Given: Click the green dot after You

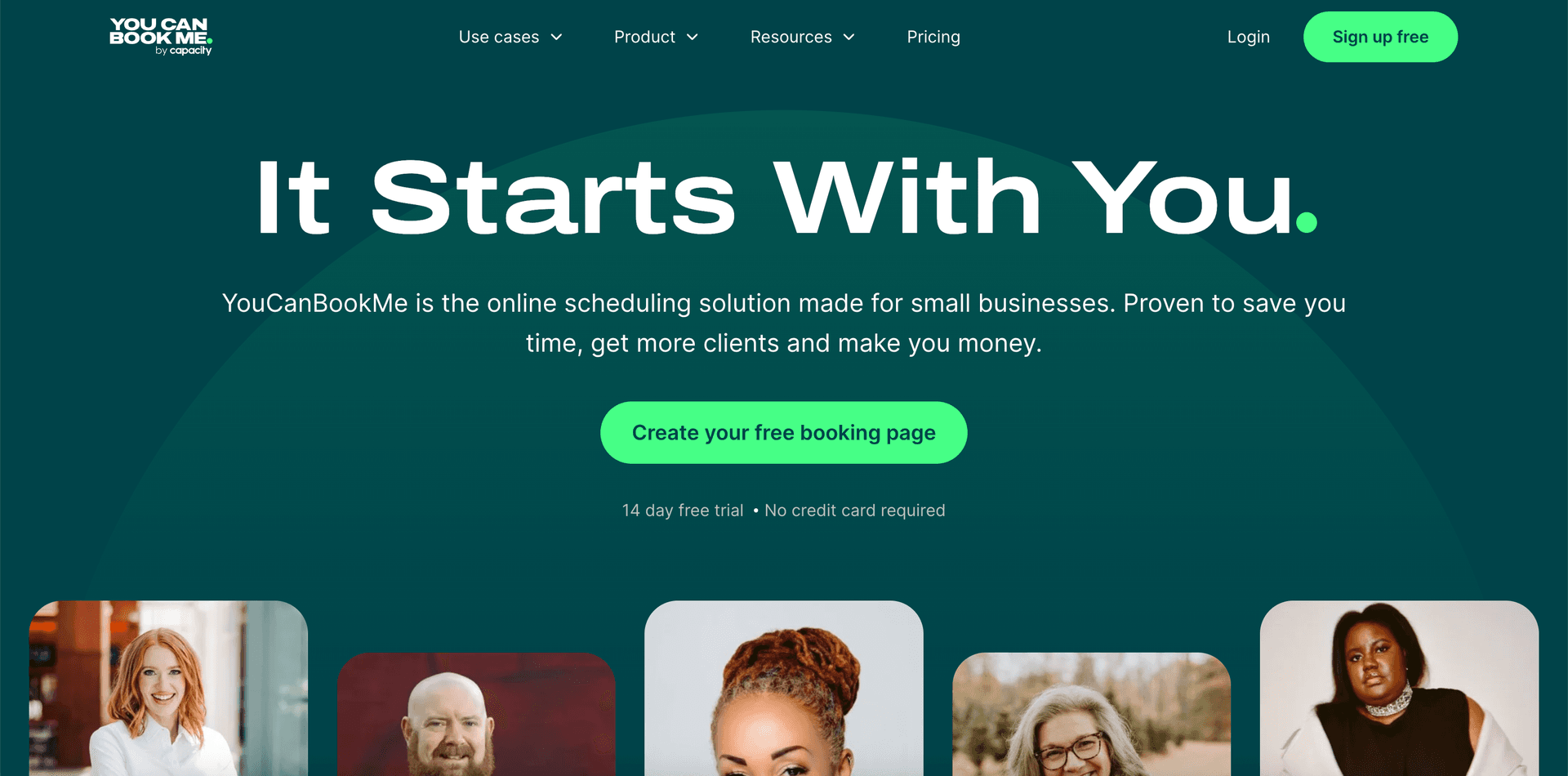Looking at the screenshot, I should tap(1307, 222).
